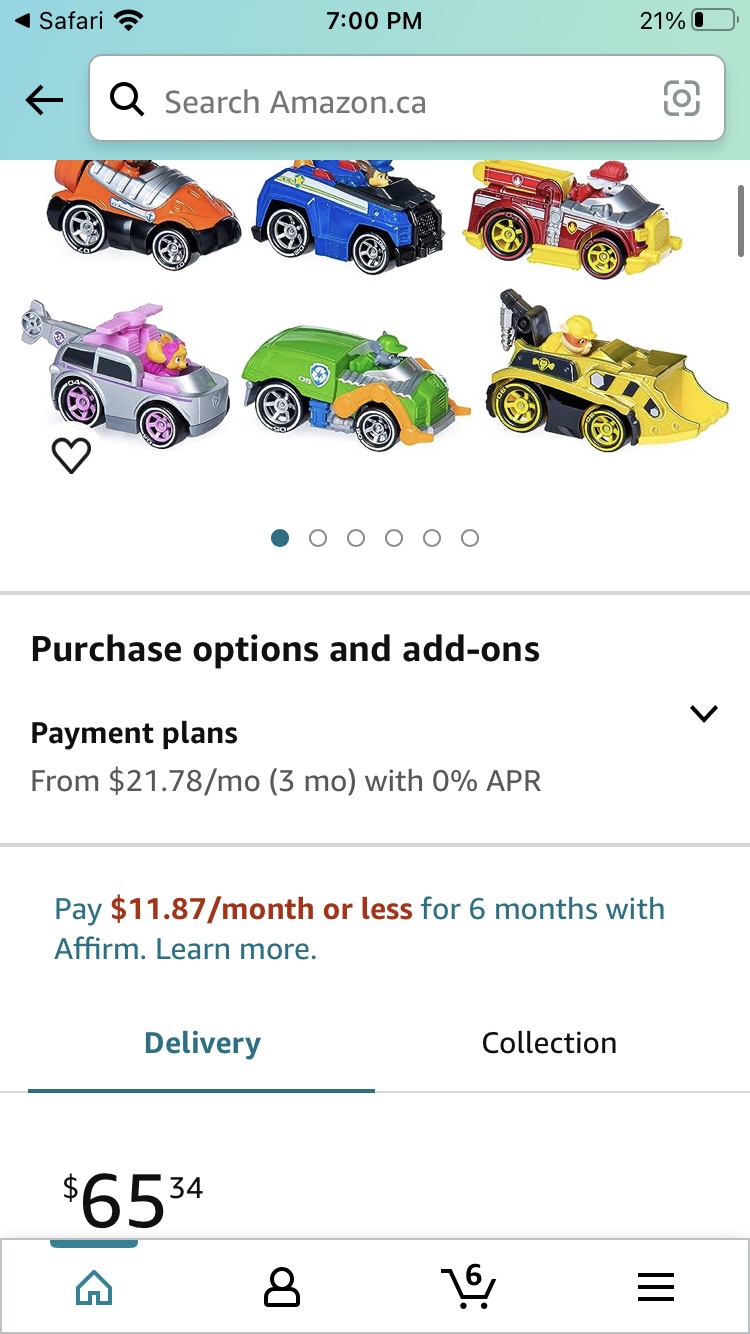Select the second image carousel dot
Screen dimensions: 750x1334
click(318, 538)
